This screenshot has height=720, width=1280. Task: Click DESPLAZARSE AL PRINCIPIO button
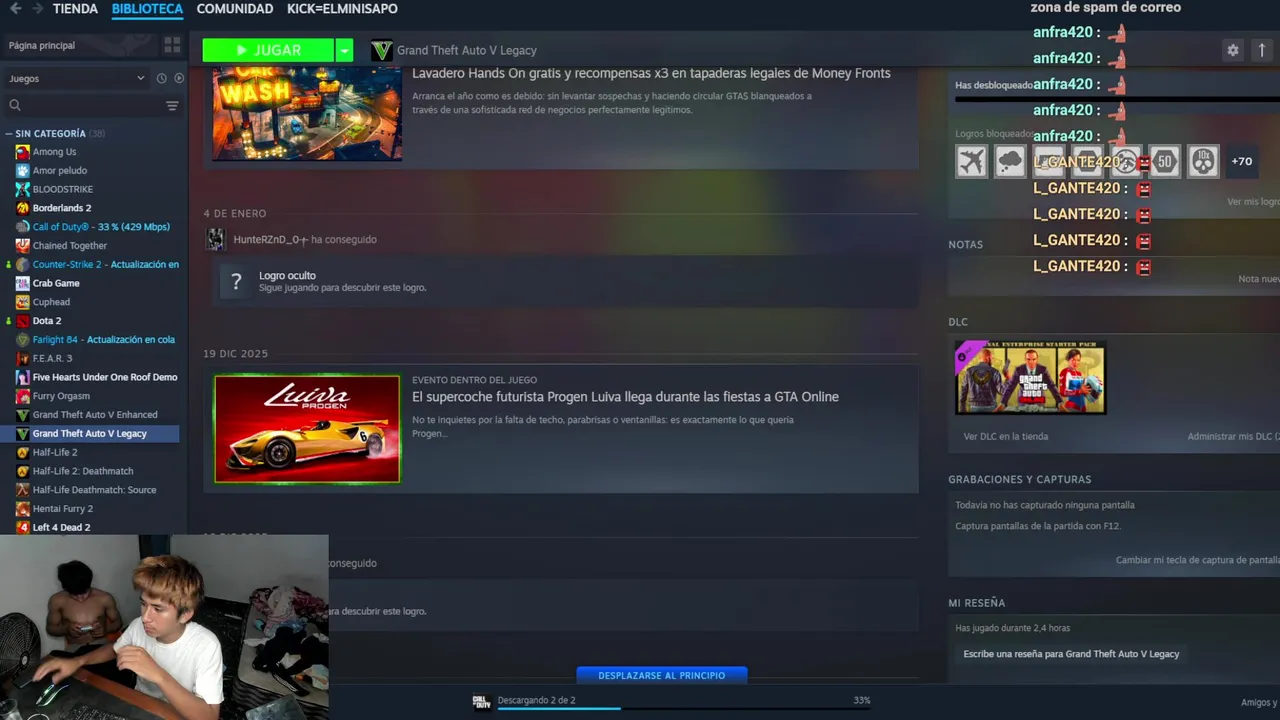tap(661, 676)
